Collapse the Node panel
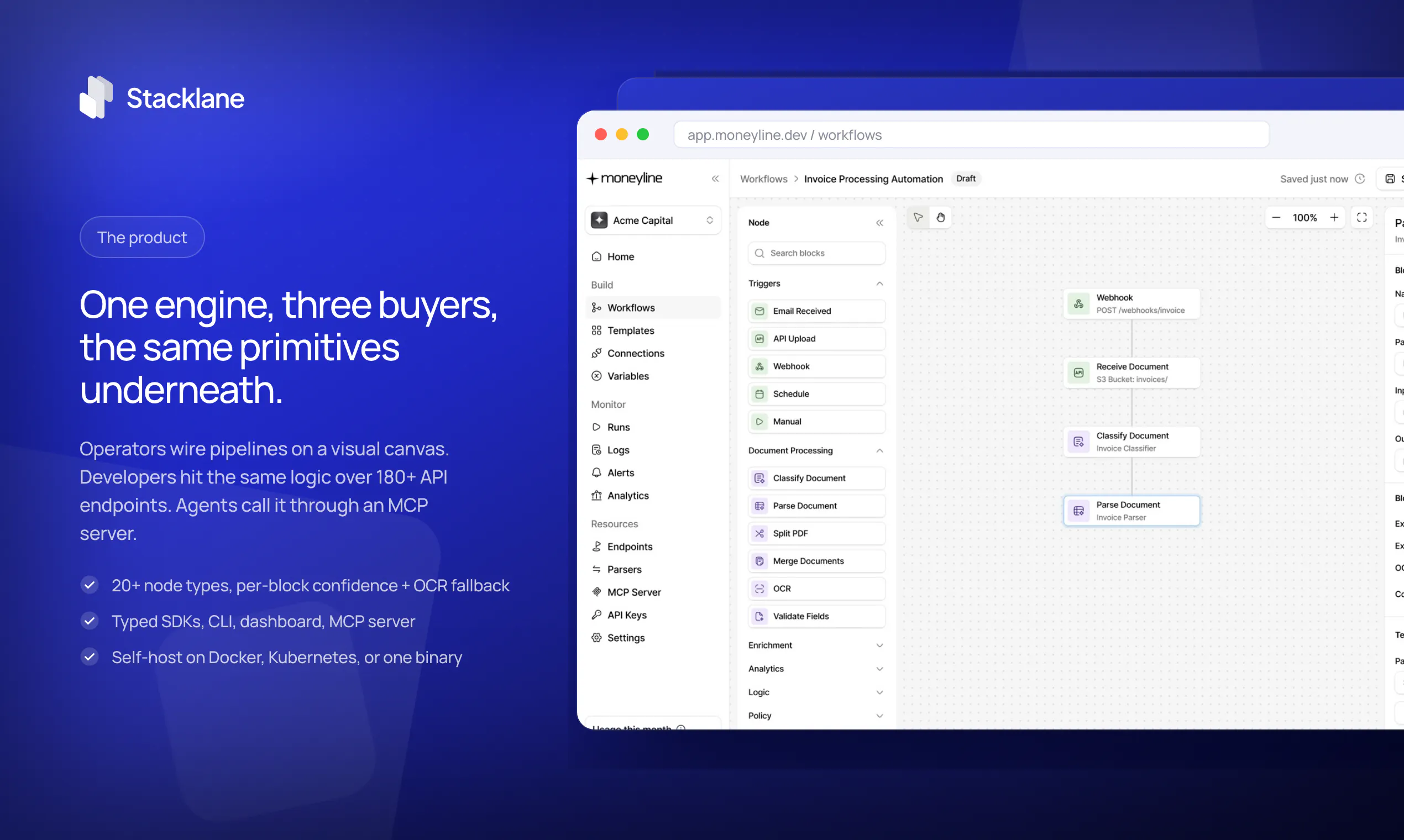The width and height of the screenshot is (1404, 840). pos(879,223)
